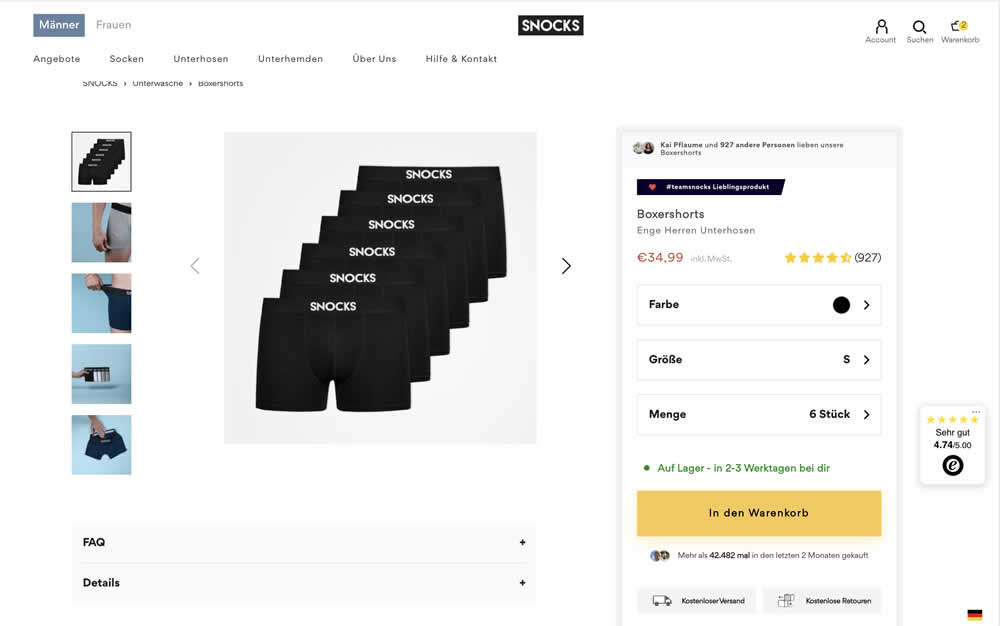Switch to Männer category
Screen dimensions: 1000x626
point(59,25)
